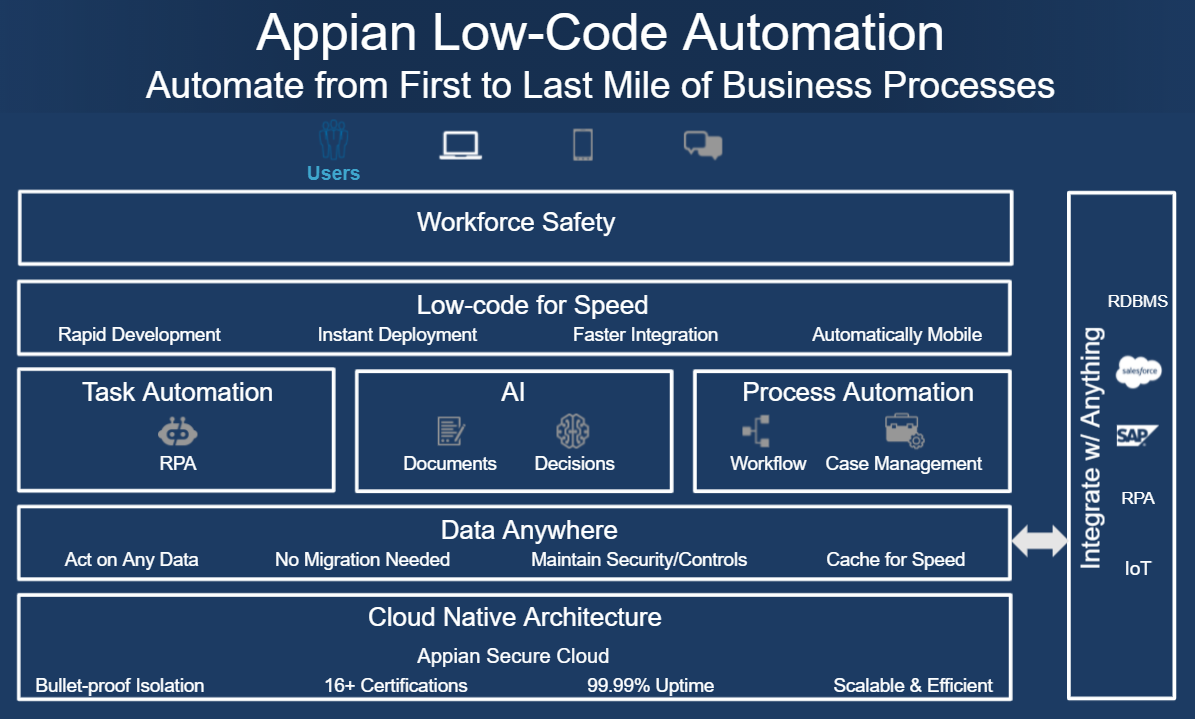
Task: Click "No Migration Needed" text
Action: (363, 560)
